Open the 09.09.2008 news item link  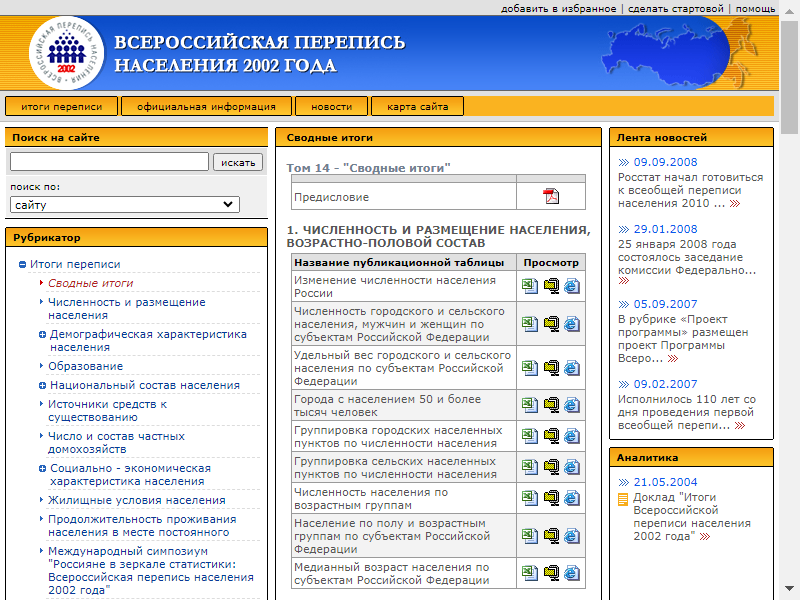pyautogui.click(x=665, y=162)
